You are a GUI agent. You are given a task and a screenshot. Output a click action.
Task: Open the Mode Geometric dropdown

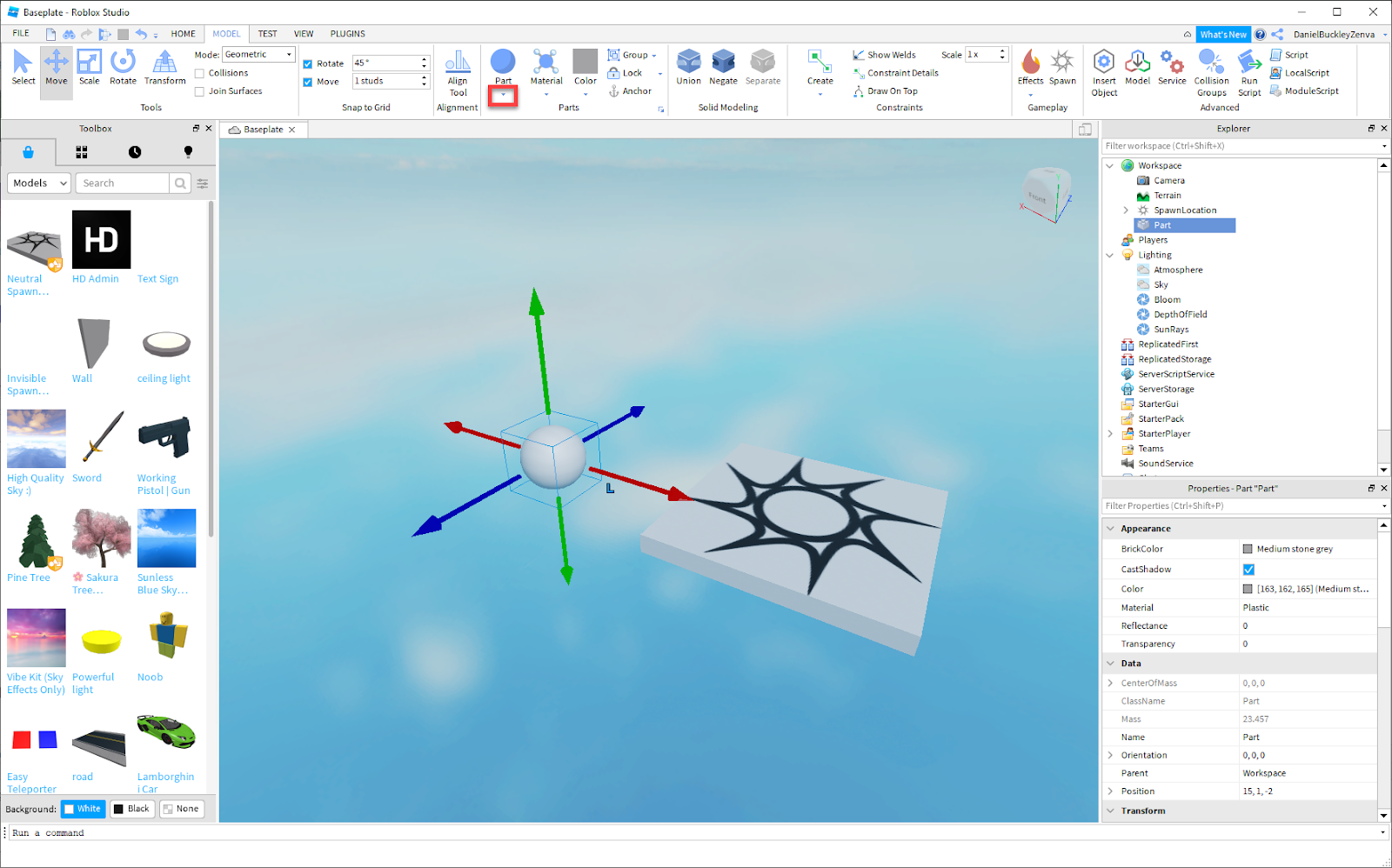[x=259, y=55]
